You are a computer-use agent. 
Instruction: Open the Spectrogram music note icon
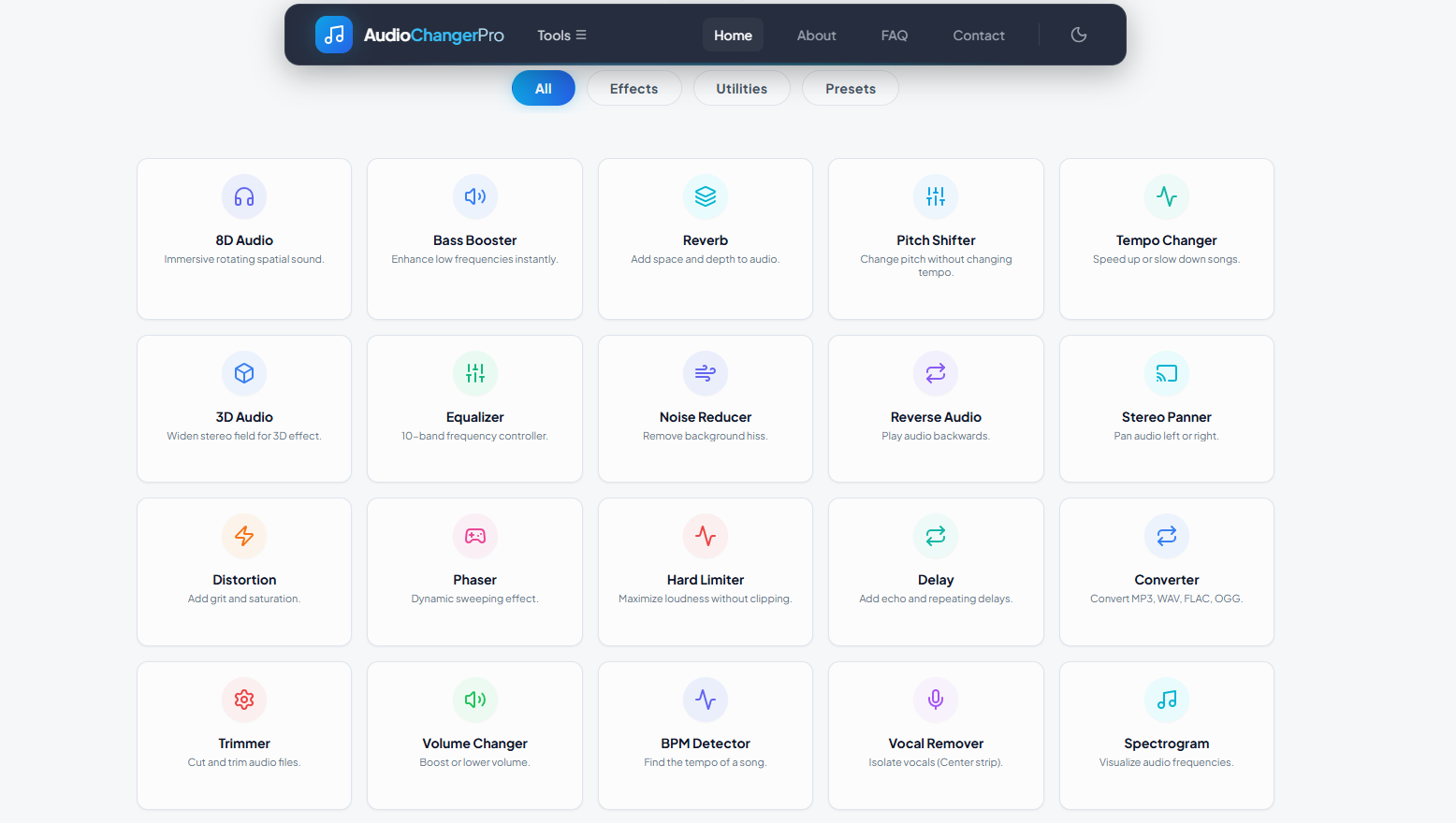tap(1166, 700)
